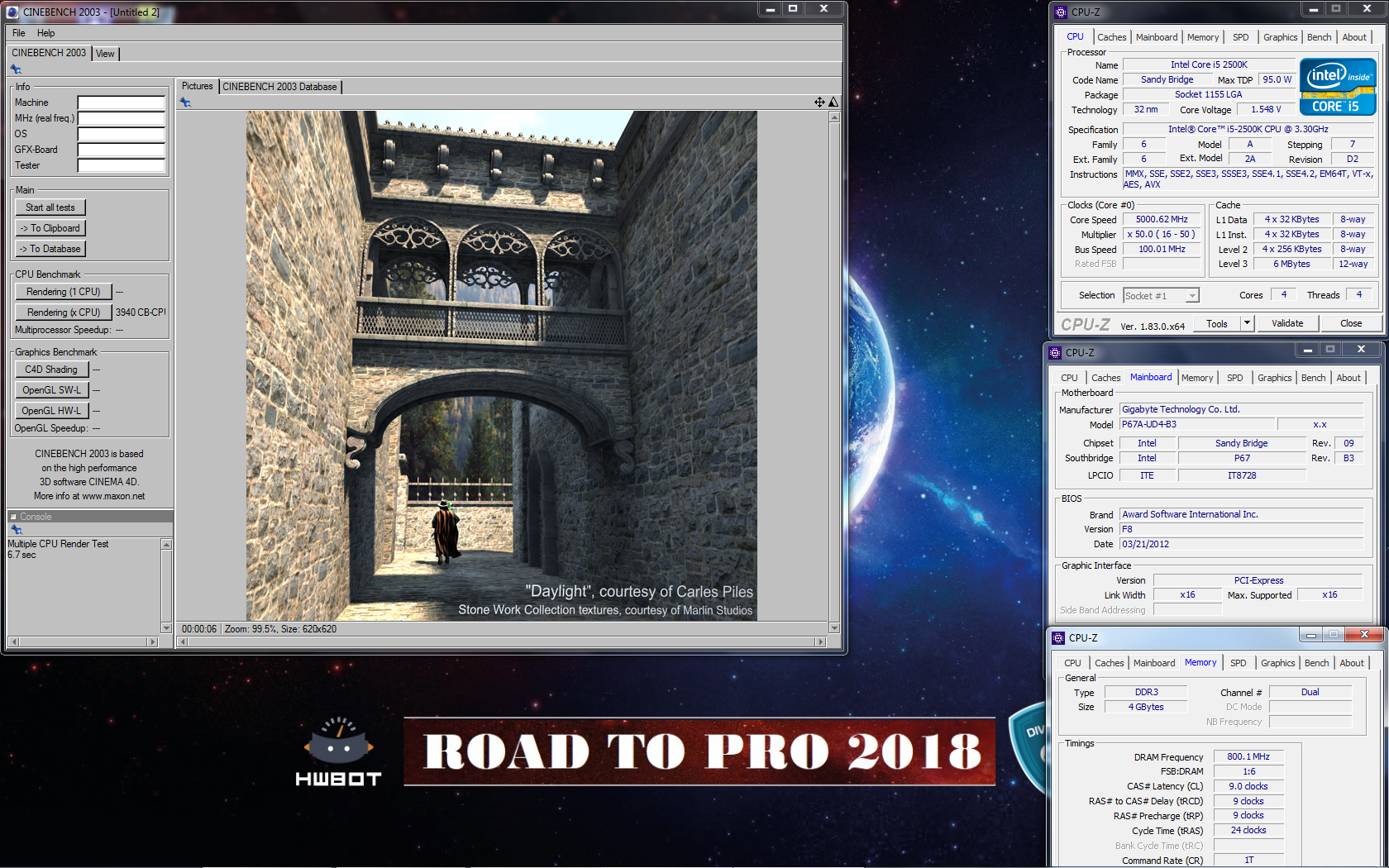This screenshot has height=868, width=1389.
Task: Open SPD tab in the Mainboard CPU-Z window
Action: (1234, 378)
